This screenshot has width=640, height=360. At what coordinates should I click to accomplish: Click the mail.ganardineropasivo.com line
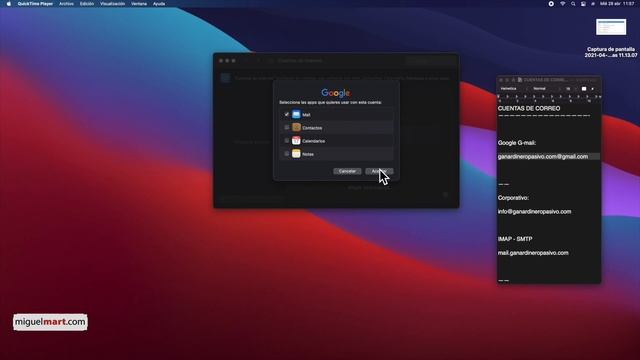(533, 253)
